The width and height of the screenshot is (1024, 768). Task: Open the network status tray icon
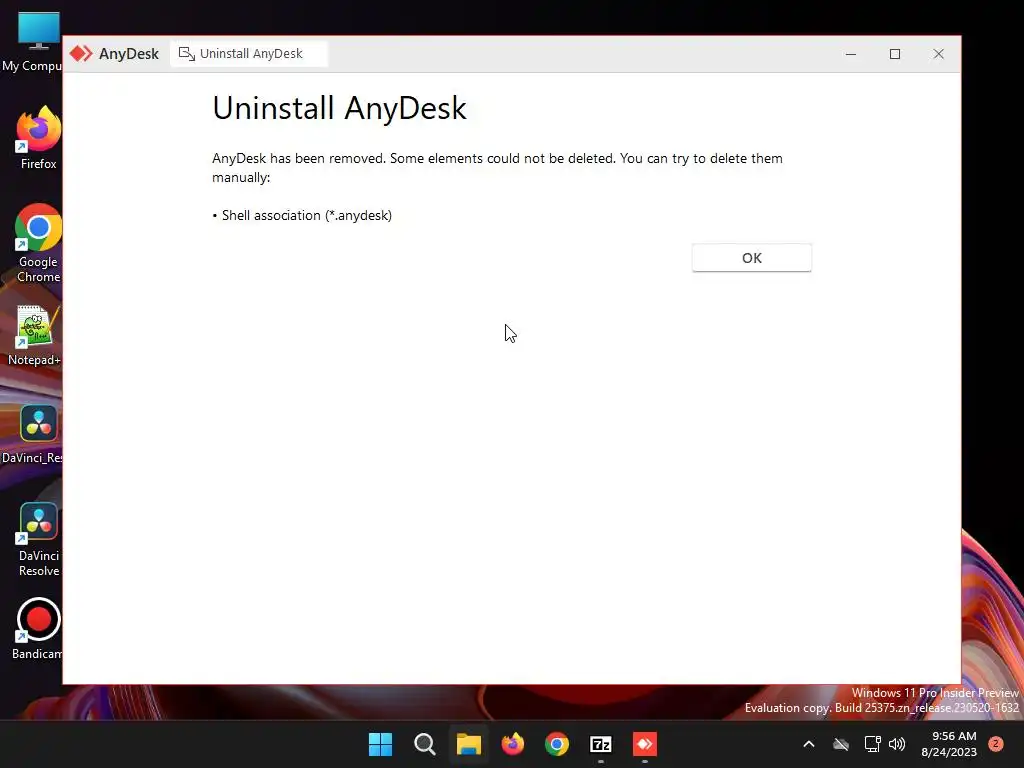tap(872, 744)
